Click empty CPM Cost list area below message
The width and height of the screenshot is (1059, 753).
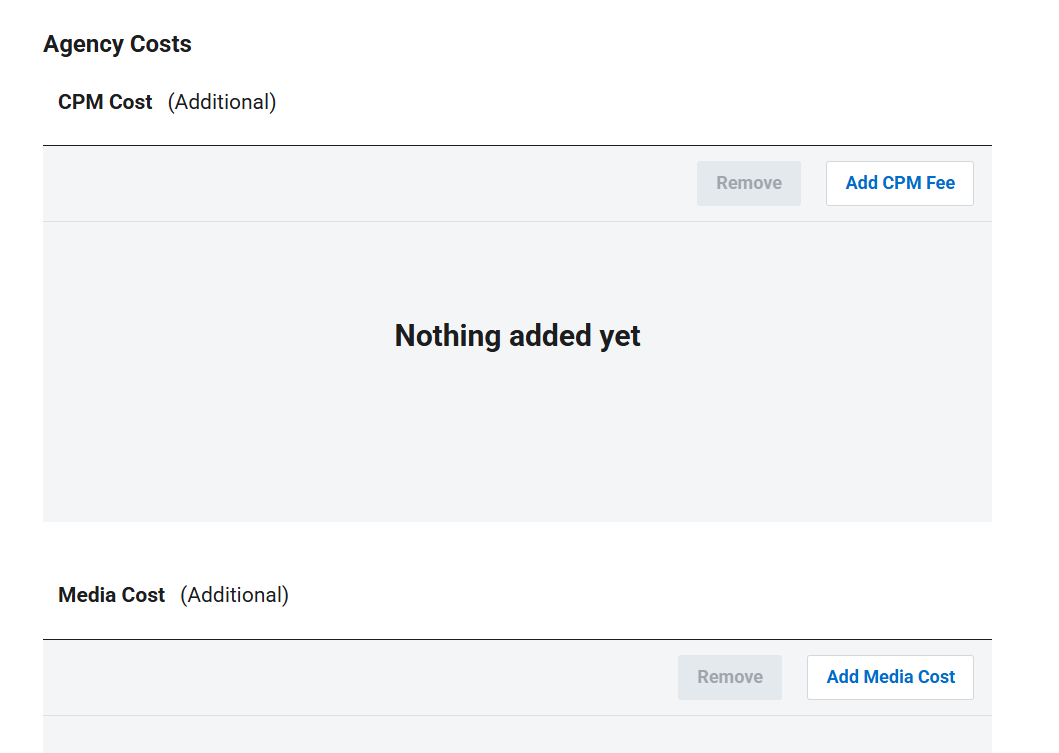coord(517,450)
